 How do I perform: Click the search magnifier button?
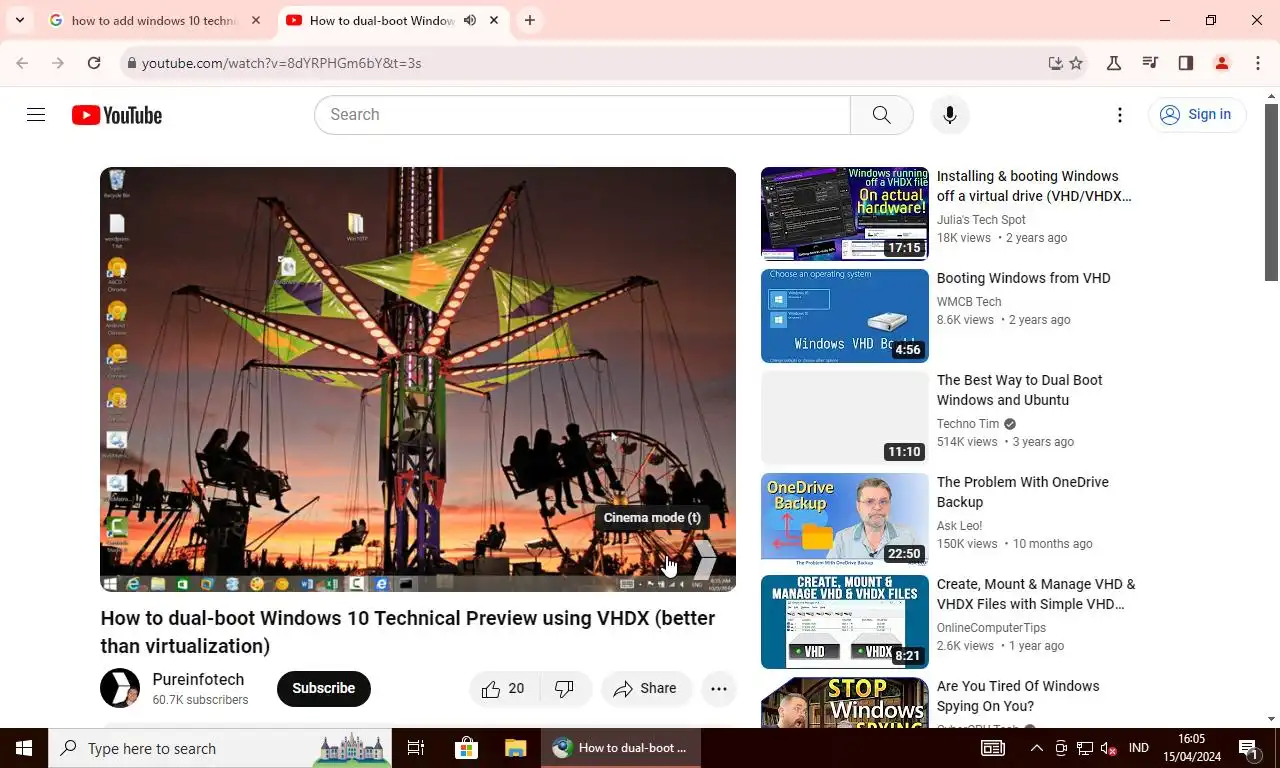click(x=881, y=115)
